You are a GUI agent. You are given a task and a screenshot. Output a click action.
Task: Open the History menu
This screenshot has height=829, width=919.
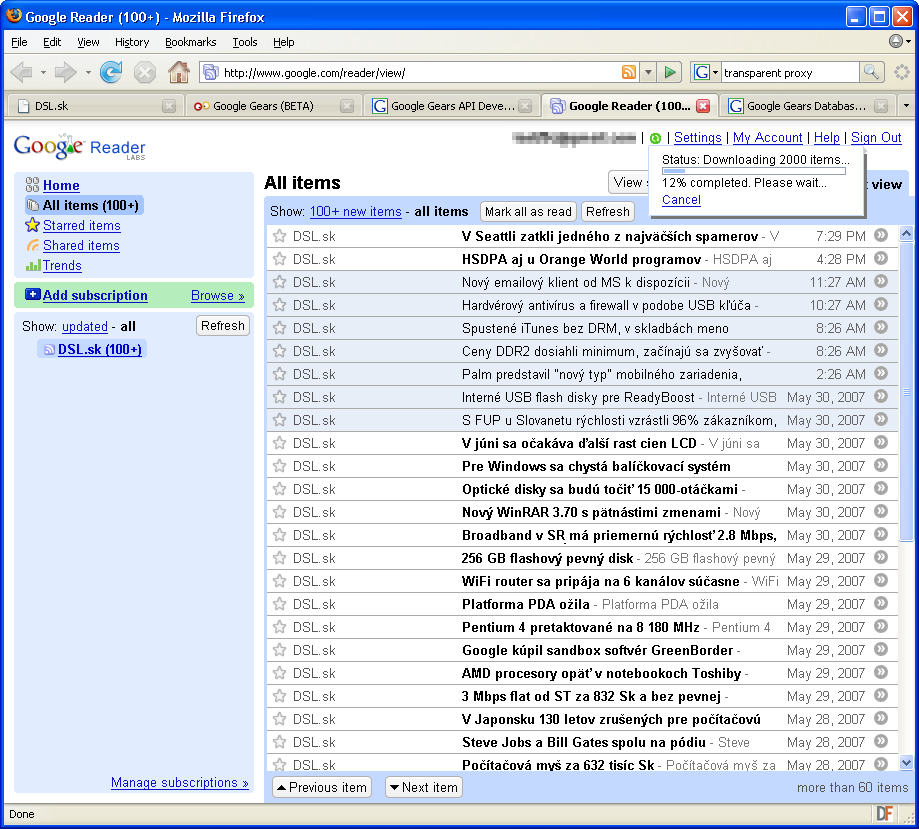[132, 42]
